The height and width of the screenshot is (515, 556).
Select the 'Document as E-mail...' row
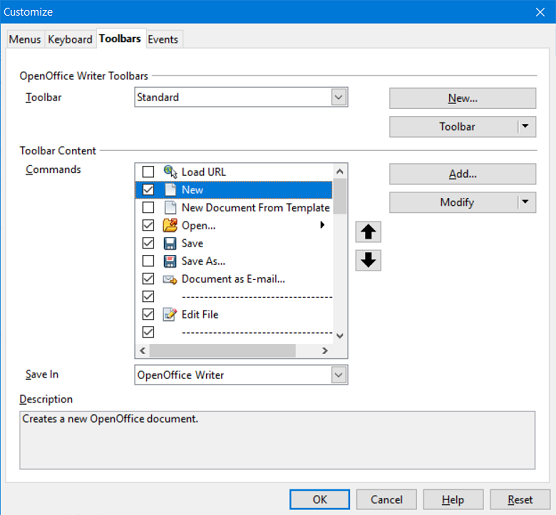tap(234, 279)
